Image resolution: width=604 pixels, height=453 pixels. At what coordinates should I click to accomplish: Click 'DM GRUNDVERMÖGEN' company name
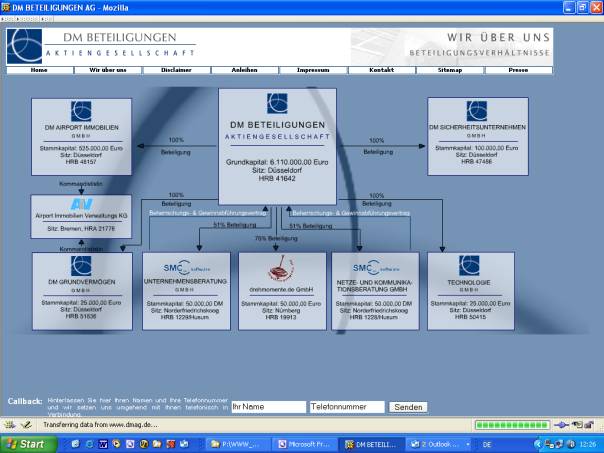point(82,282)
